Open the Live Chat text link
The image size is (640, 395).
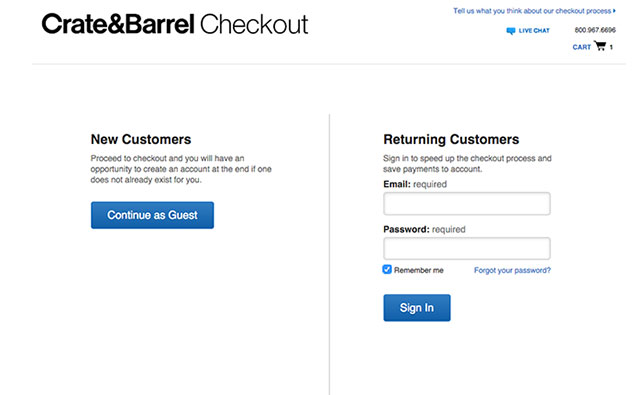pos(534,31)
